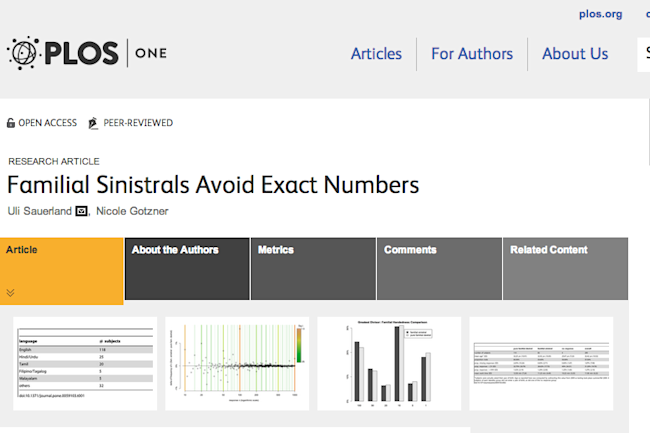This screenshot has height=433, width=650.
Task: Switch to About the Authors tab
Action: (x=187, y=269)
